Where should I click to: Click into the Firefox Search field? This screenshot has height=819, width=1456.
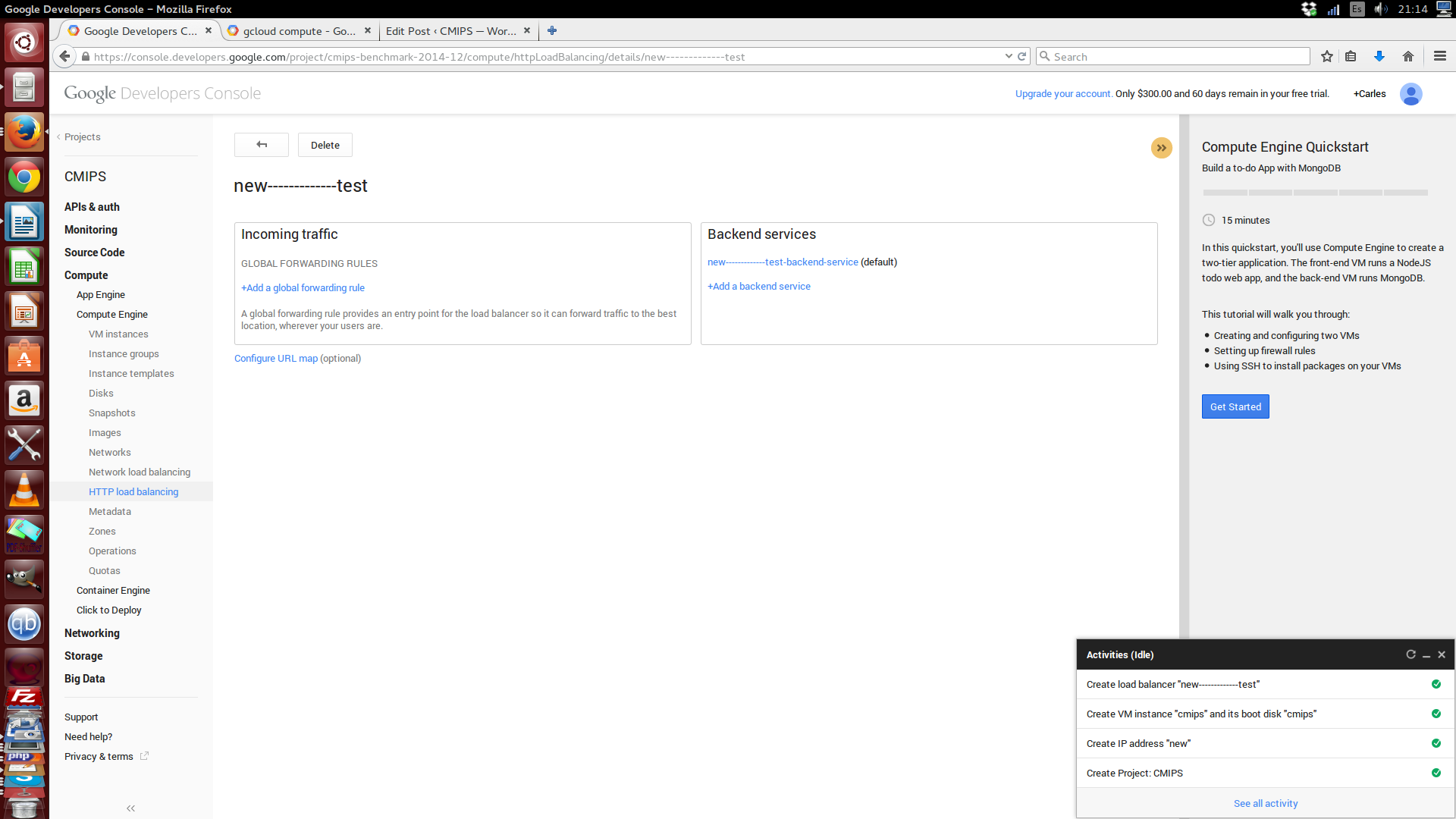(x=1172, y=56)
